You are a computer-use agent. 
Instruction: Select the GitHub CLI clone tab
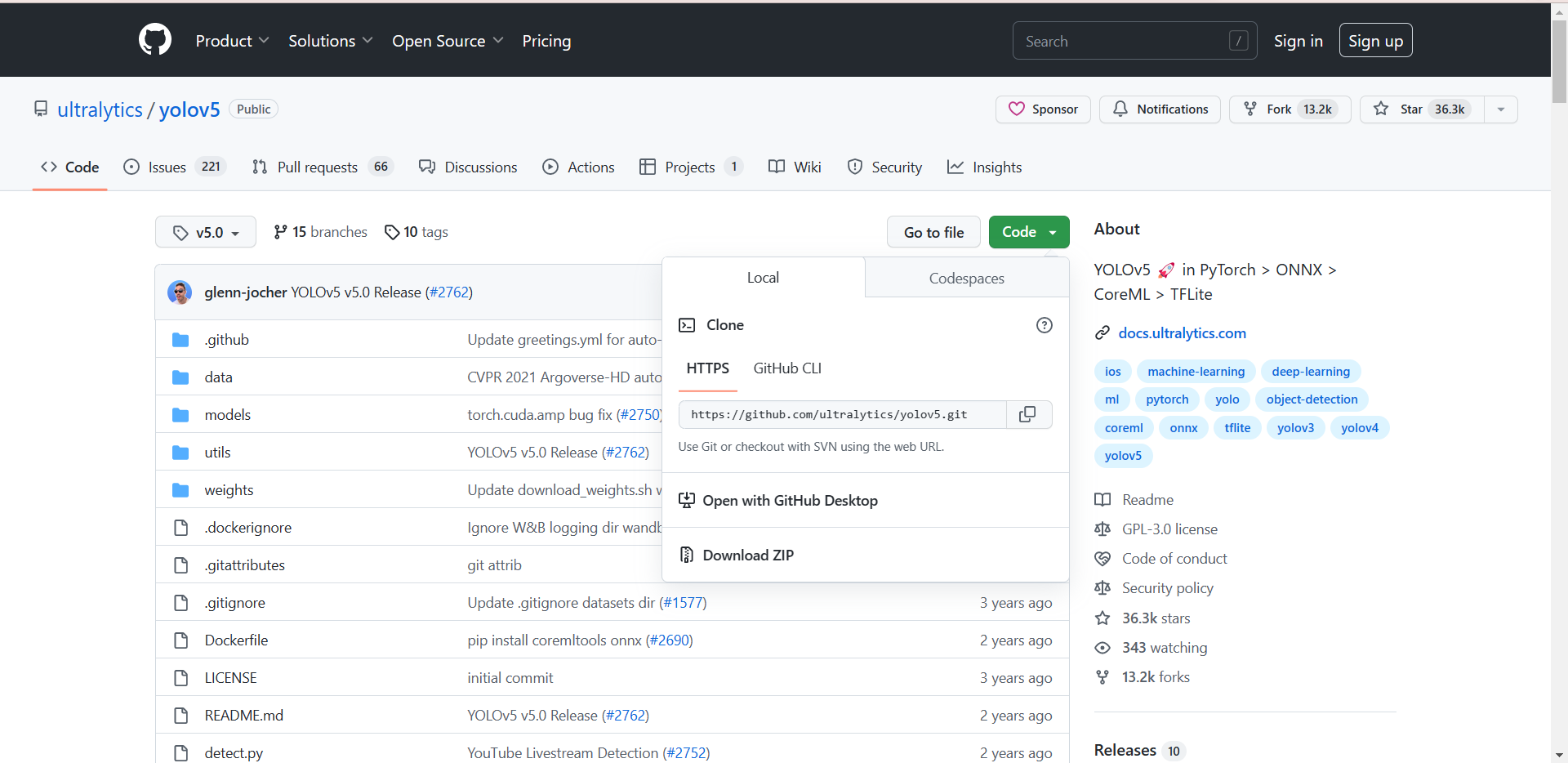787,368
